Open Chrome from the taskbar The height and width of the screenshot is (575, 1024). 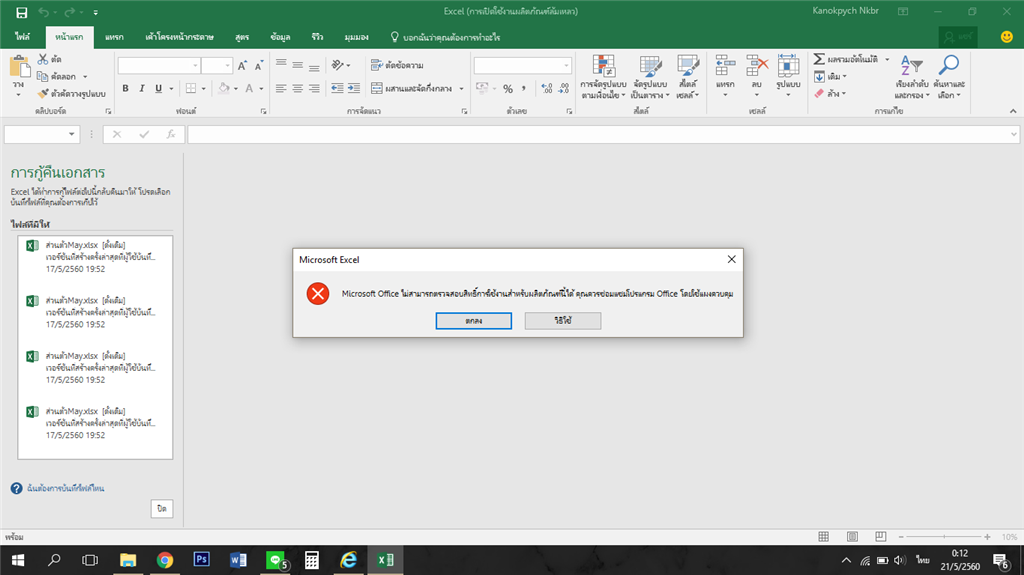coord(165,560)
